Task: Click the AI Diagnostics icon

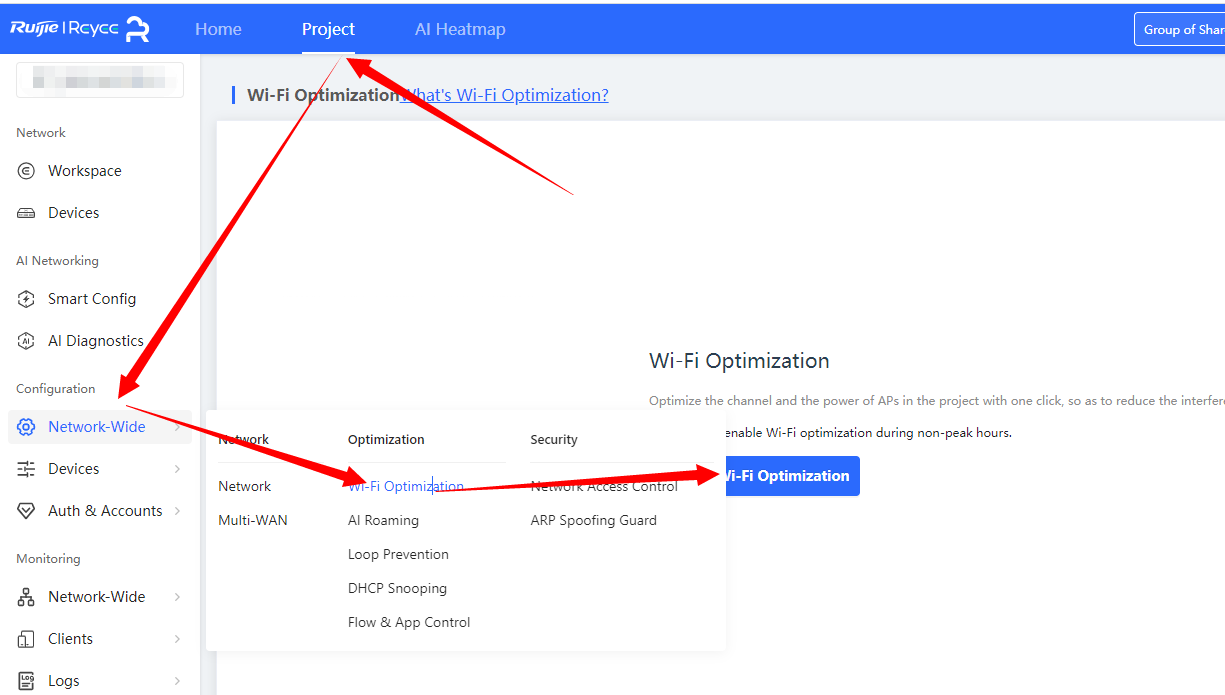Action: 27,341
